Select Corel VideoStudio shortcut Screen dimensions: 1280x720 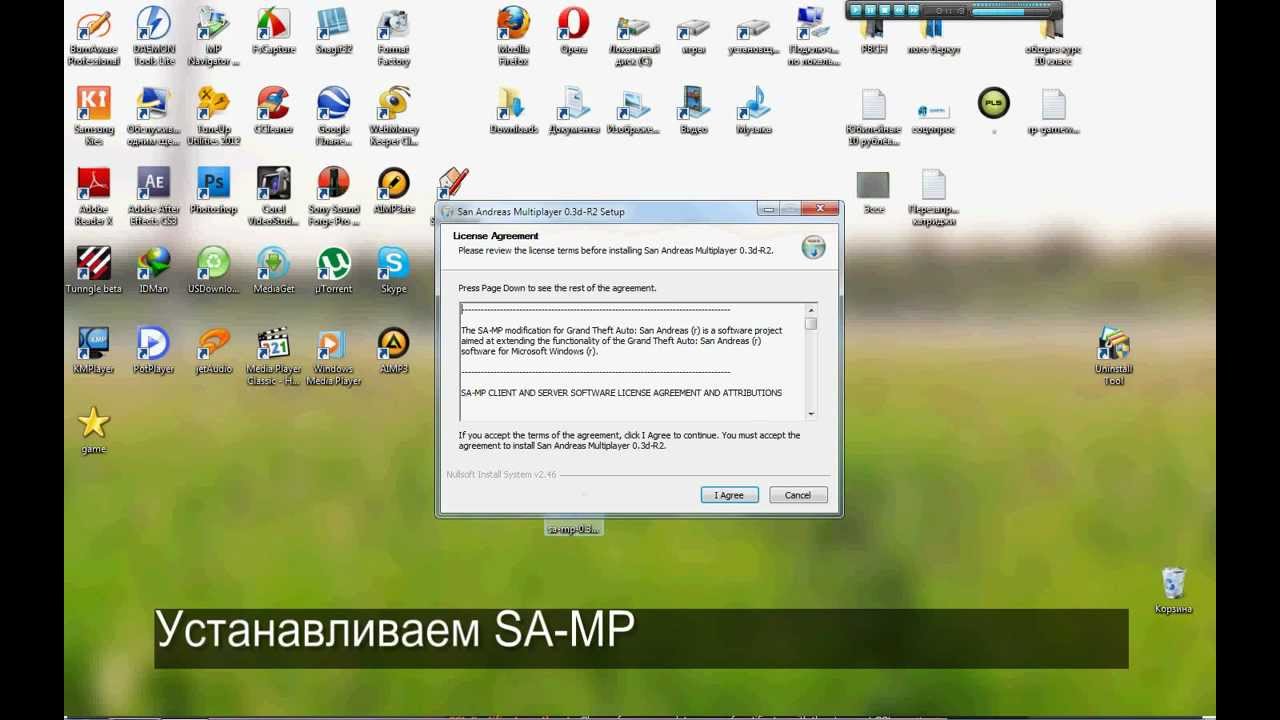coord(273,195)
